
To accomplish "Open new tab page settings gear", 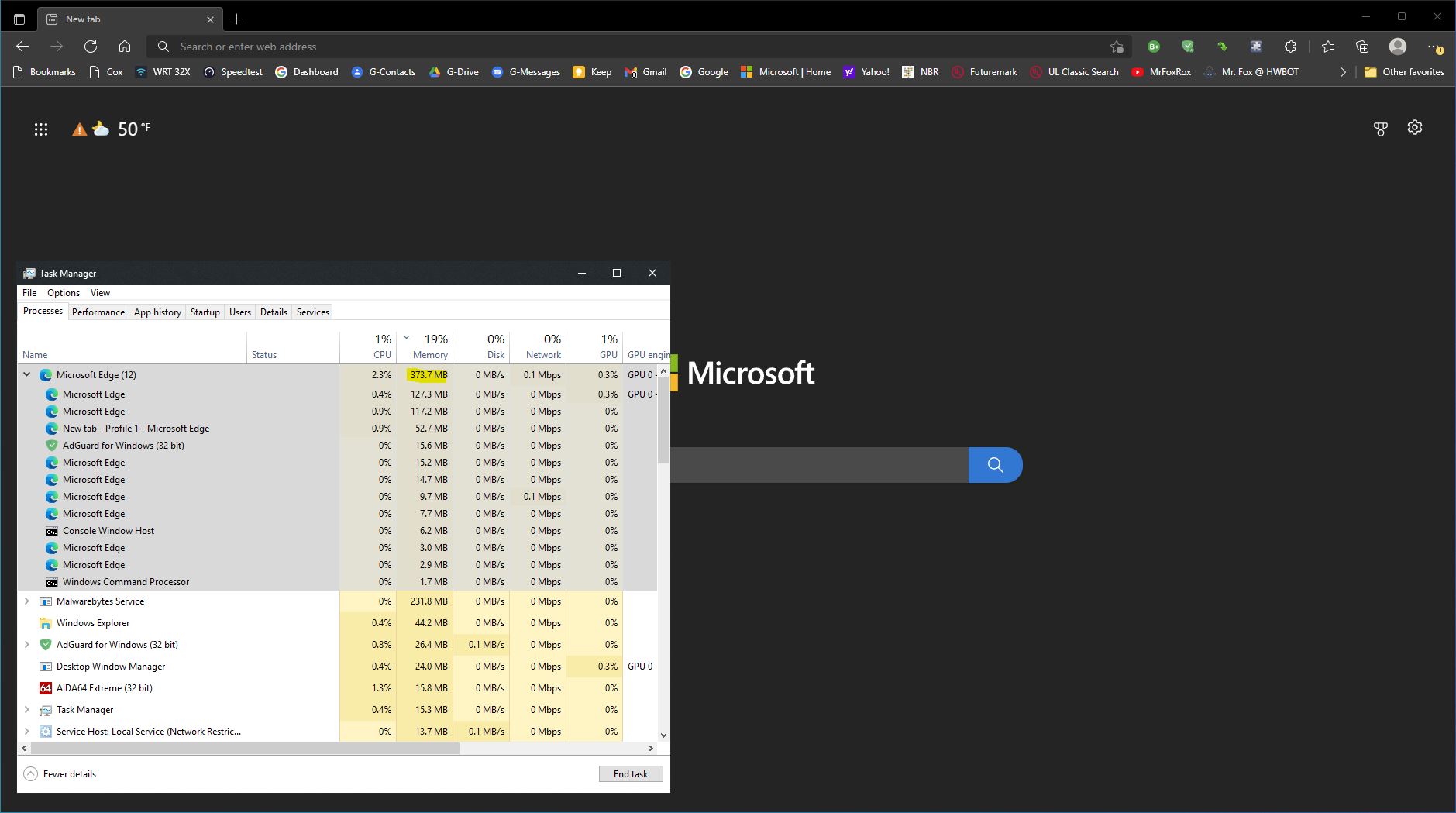I will tap(1415, 128).
